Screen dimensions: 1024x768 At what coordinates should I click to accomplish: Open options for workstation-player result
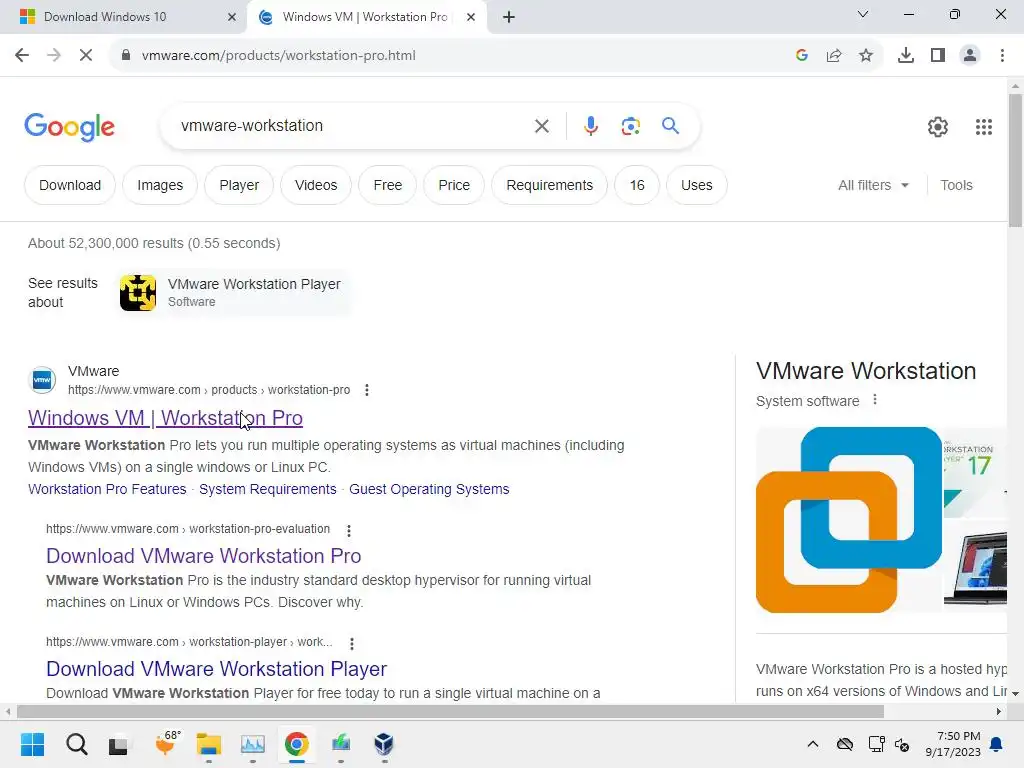click(x=352, y=644)
